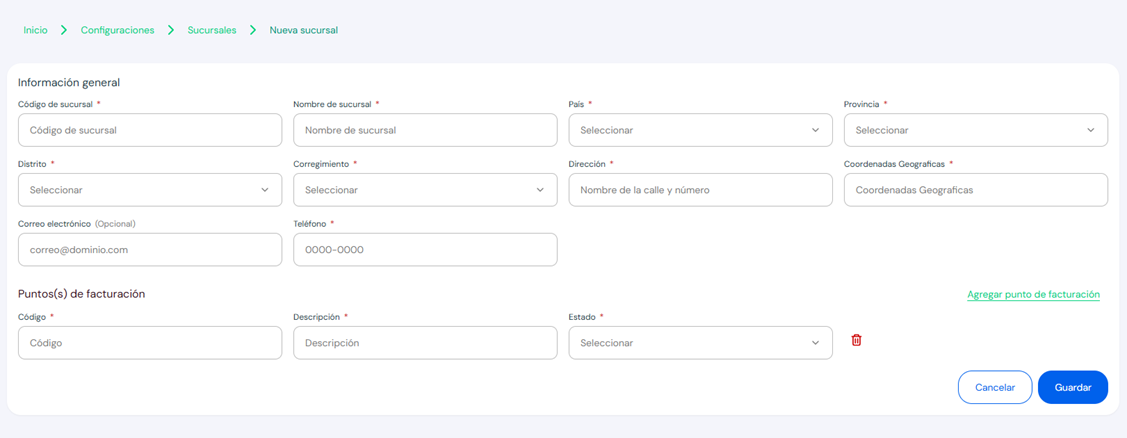The height and width of the screenshot is (438, 1127).
Task: Focus the Correo electrónico field
Action: [150, 250]
